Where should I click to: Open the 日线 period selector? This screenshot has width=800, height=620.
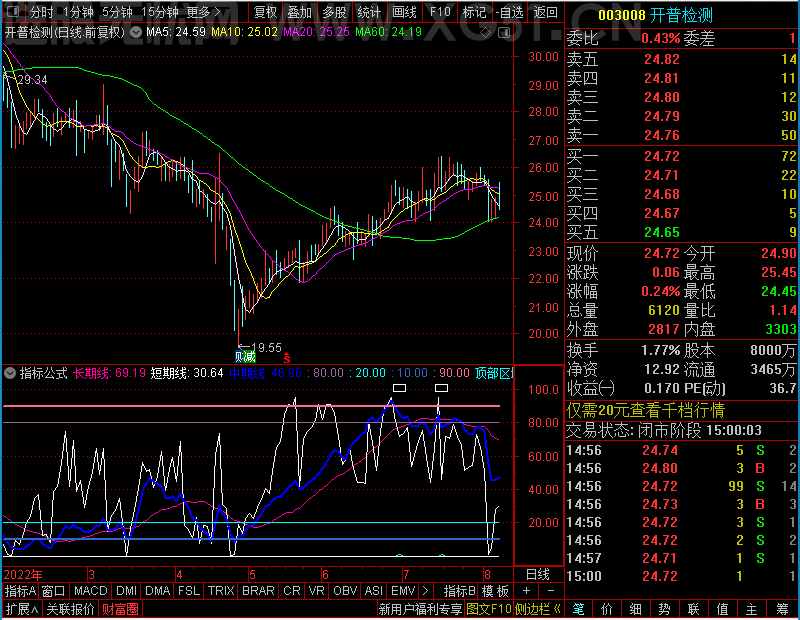click(x=538, y=575)
